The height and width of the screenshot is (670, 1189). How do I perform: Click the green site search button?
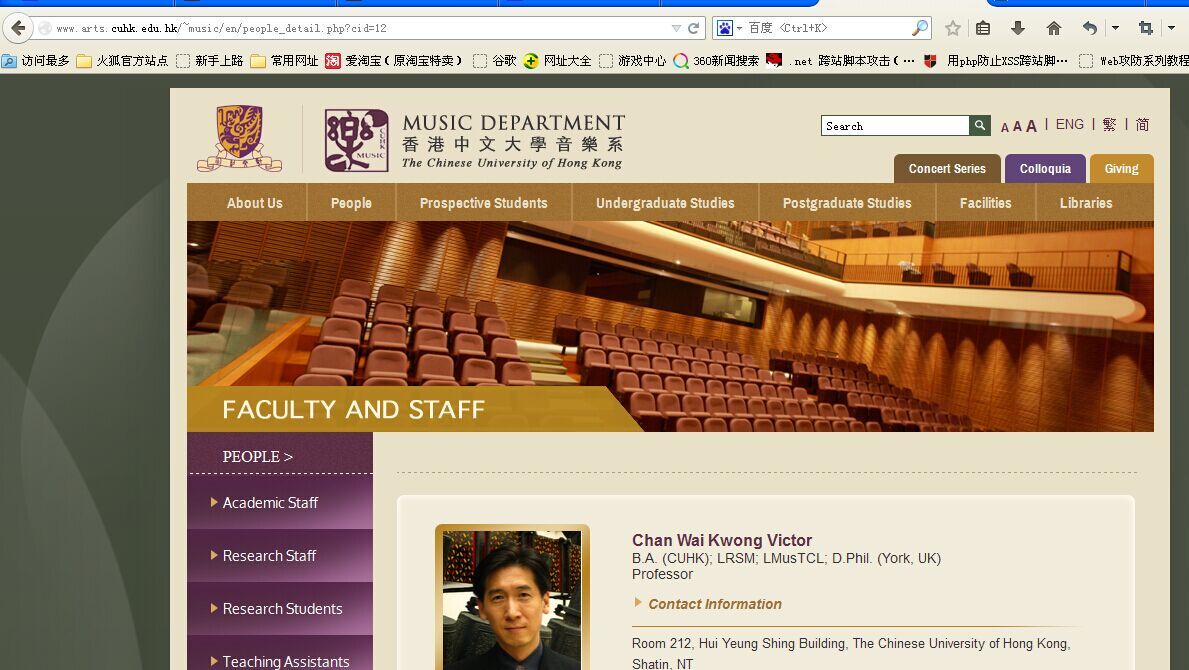coord(980,126)
